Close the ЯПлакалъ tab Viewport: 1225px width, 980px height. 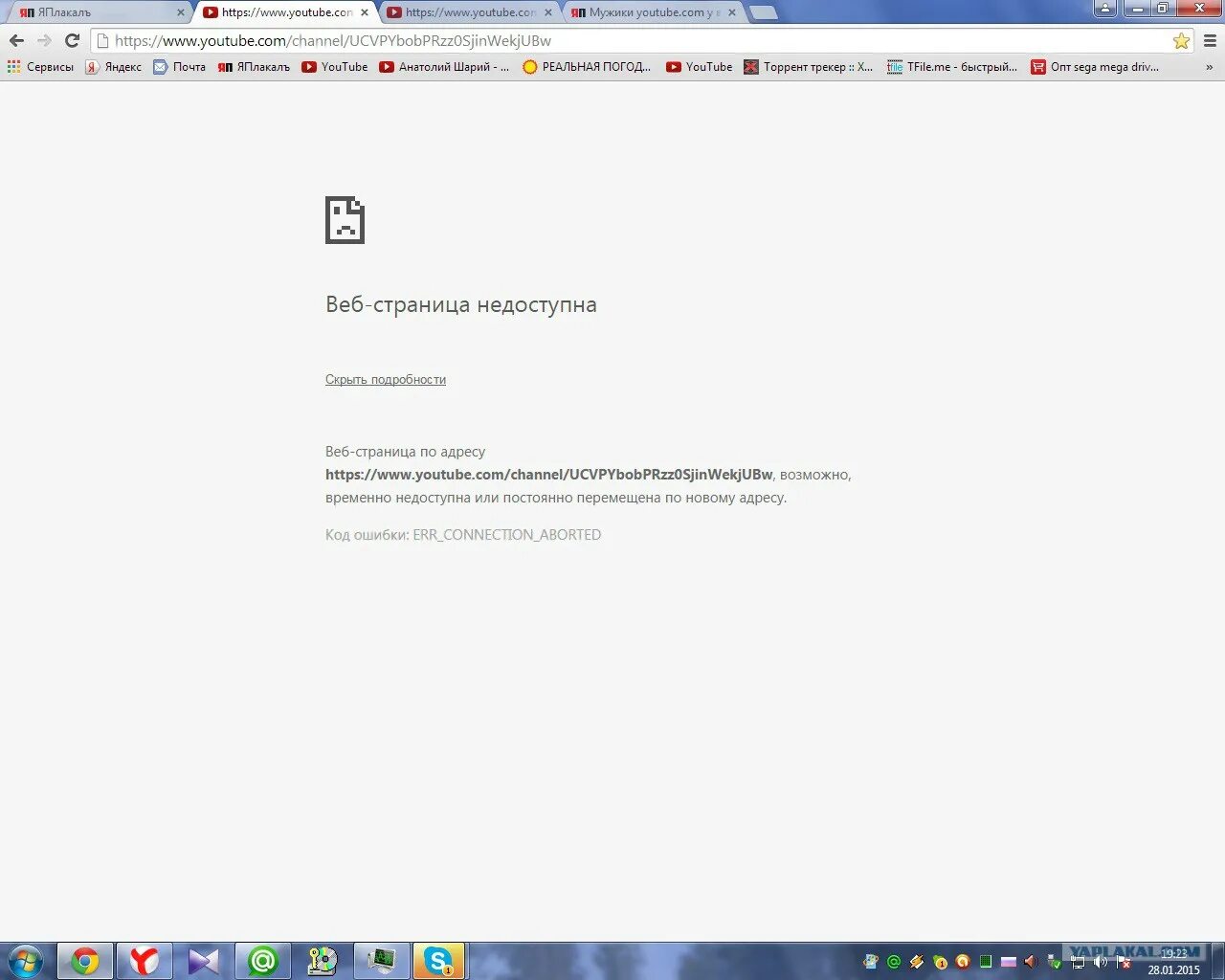[x=180, y=12]
